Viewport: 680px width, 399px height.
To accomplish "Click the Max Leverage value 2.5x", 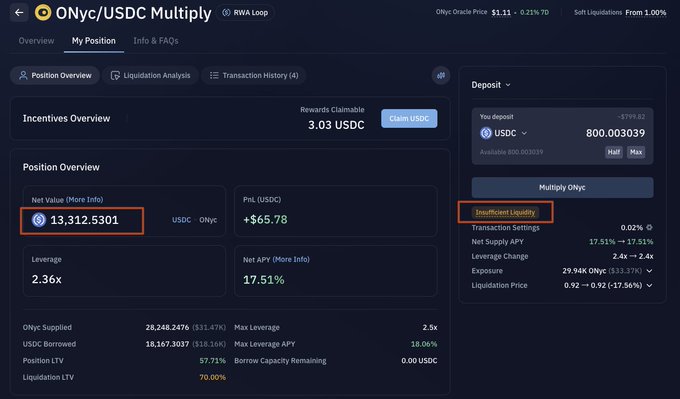I will point(430,327).
